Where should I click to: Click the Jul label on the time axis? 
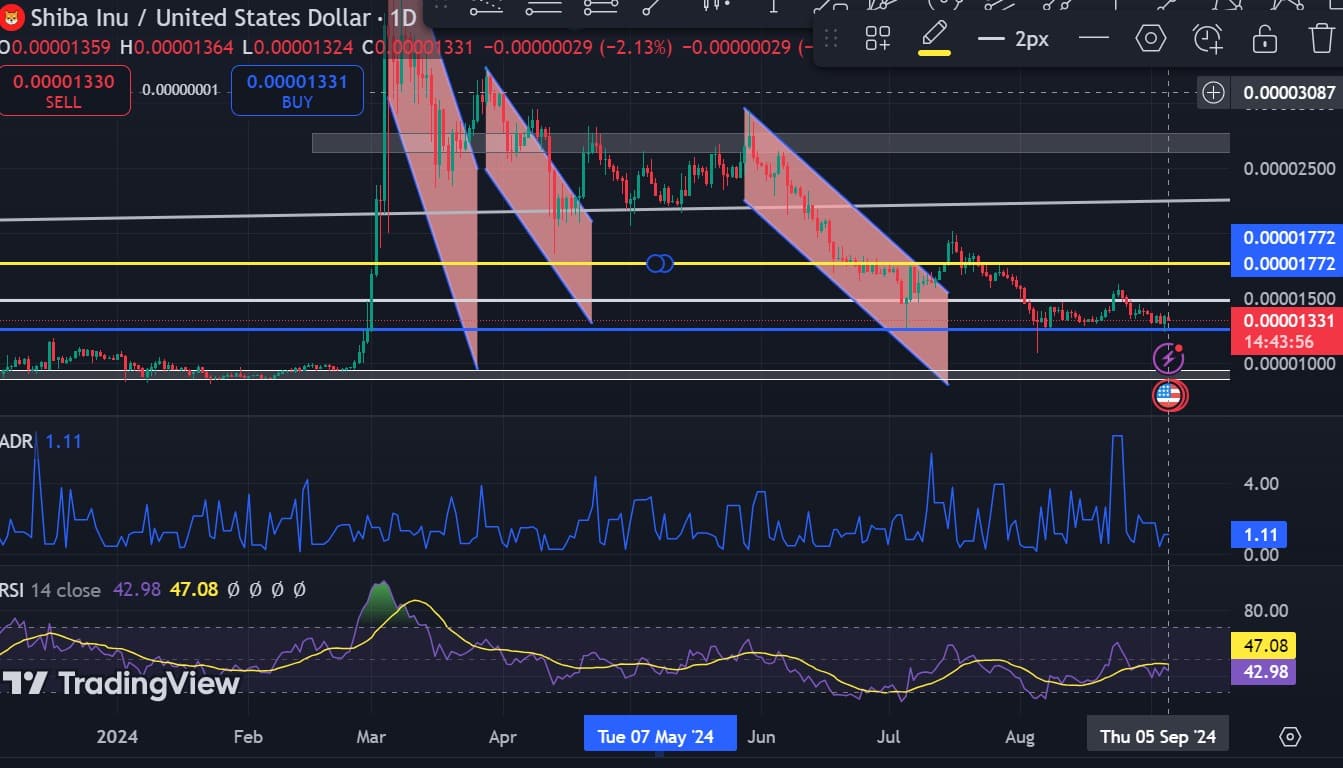(888, 737)
